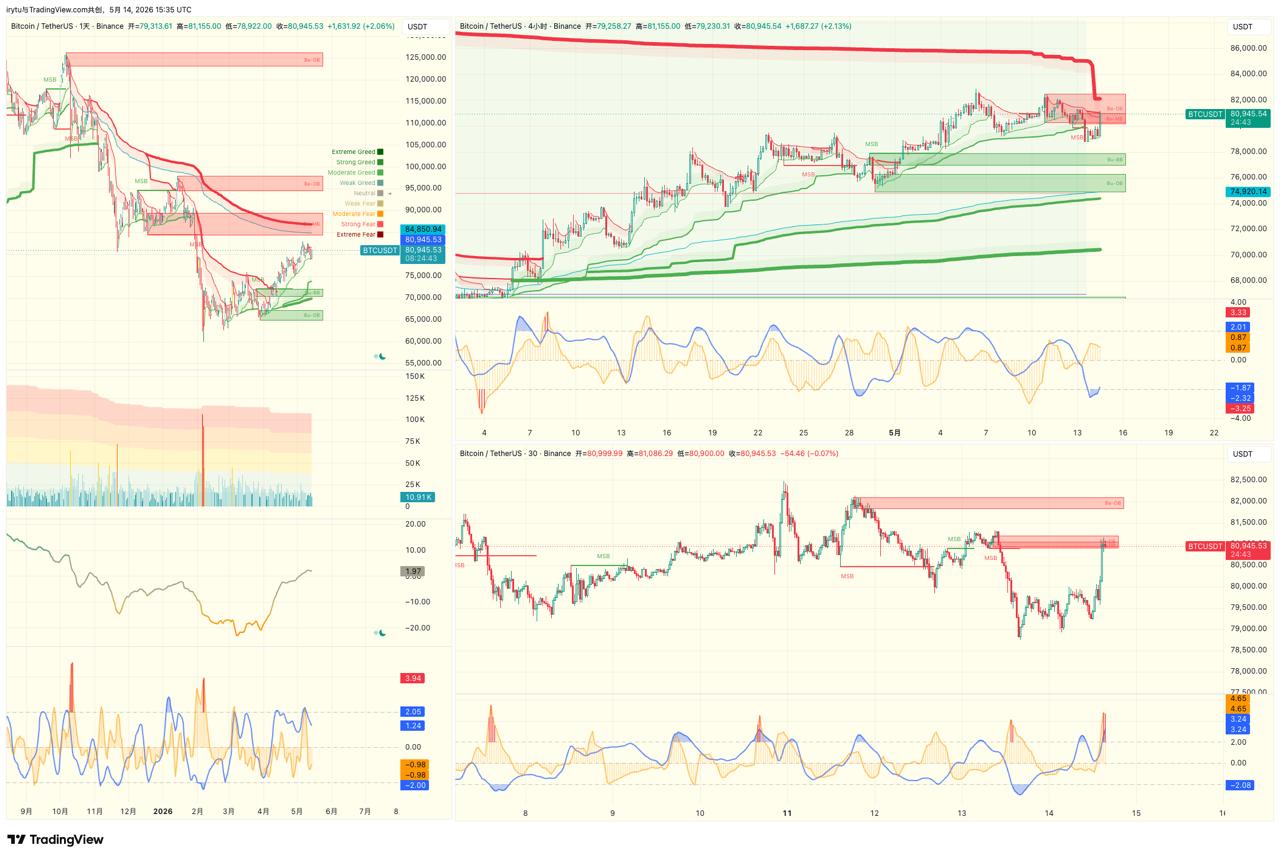Click the −2.32 blue oscillator value label

click(1238, 398)
